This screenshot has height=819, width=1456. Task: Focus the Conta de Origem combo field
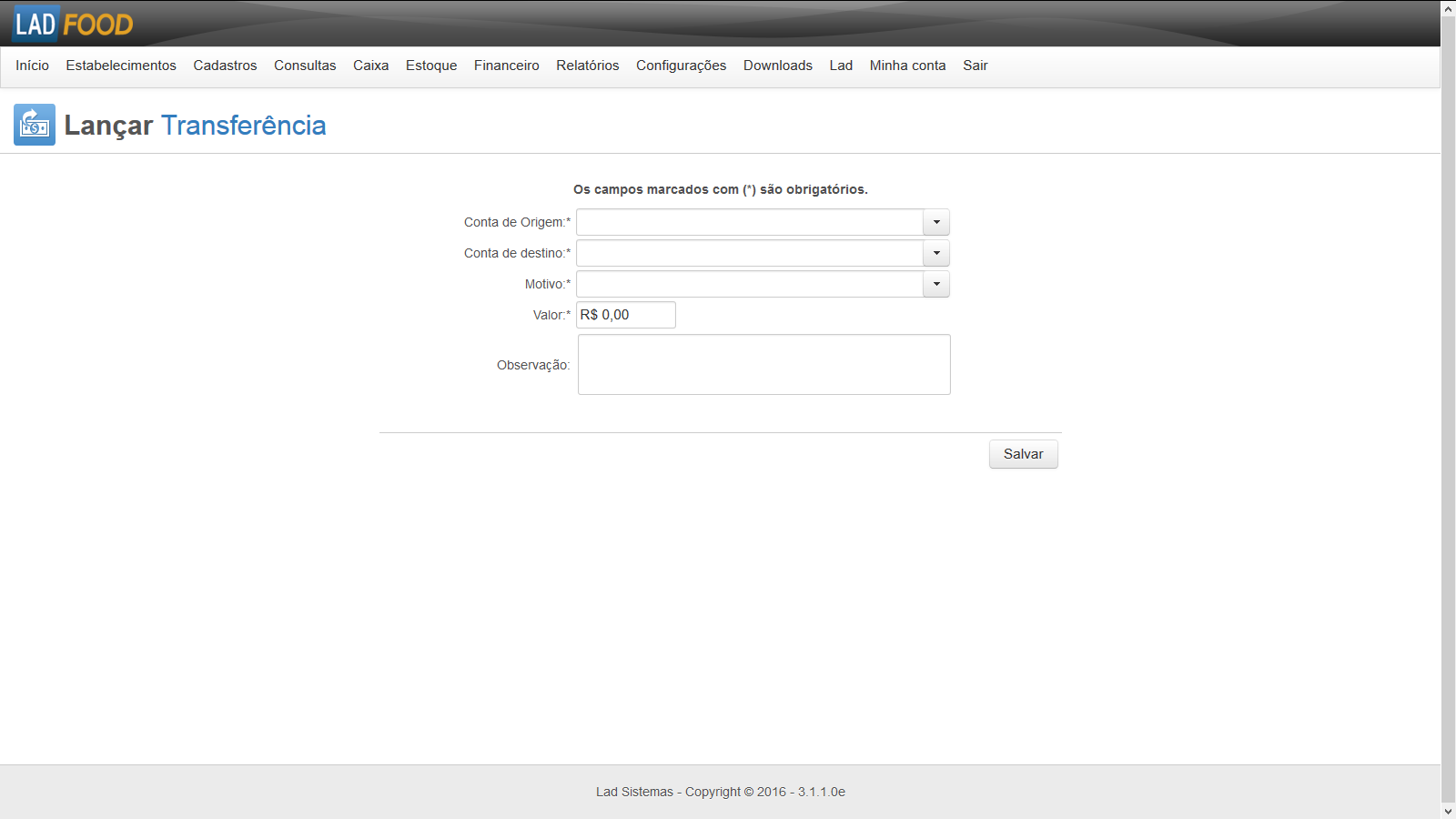[750, 222]
